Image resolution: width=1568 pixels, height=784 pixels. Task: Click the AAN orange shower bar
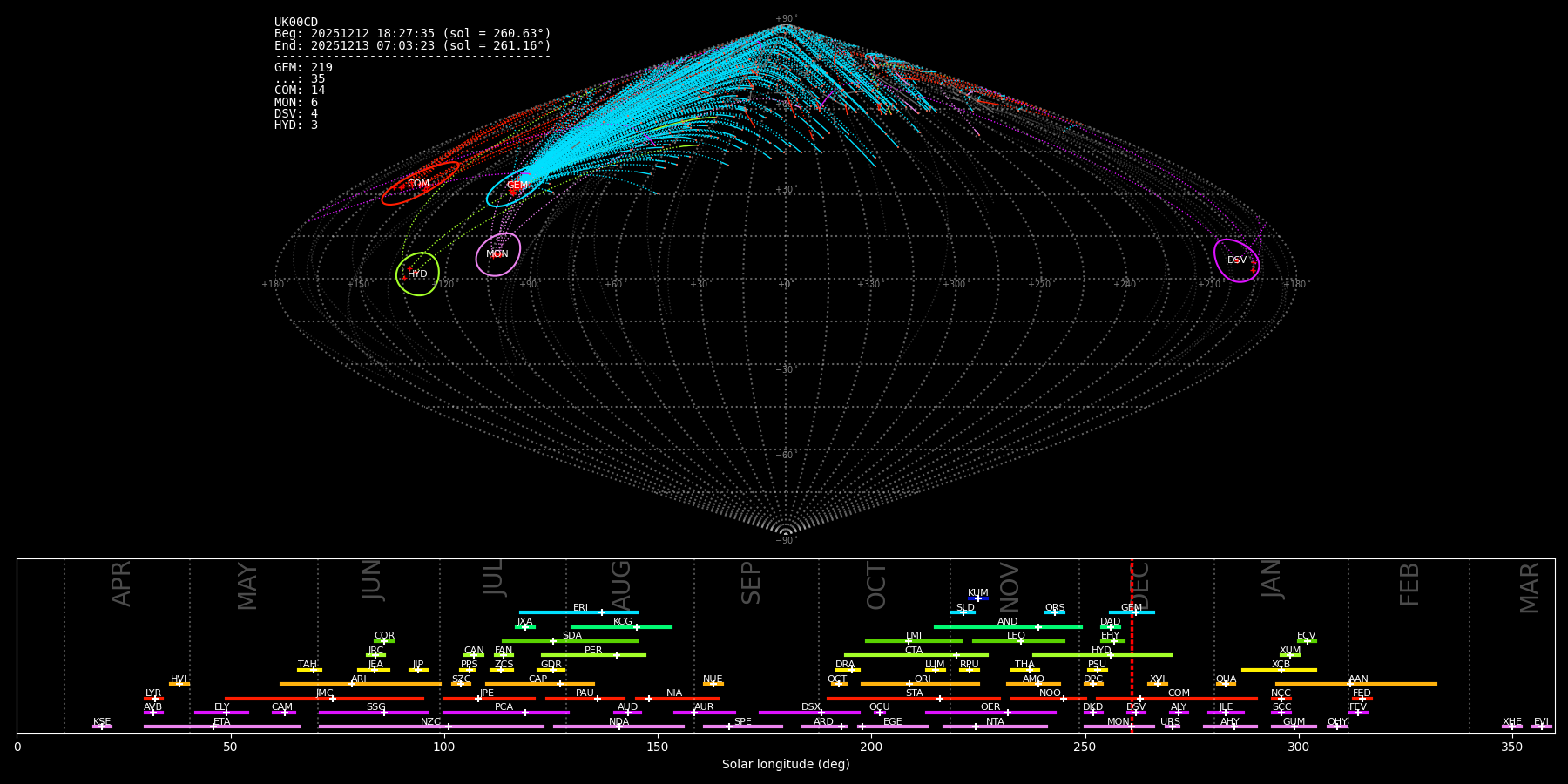click(1355, 684)
